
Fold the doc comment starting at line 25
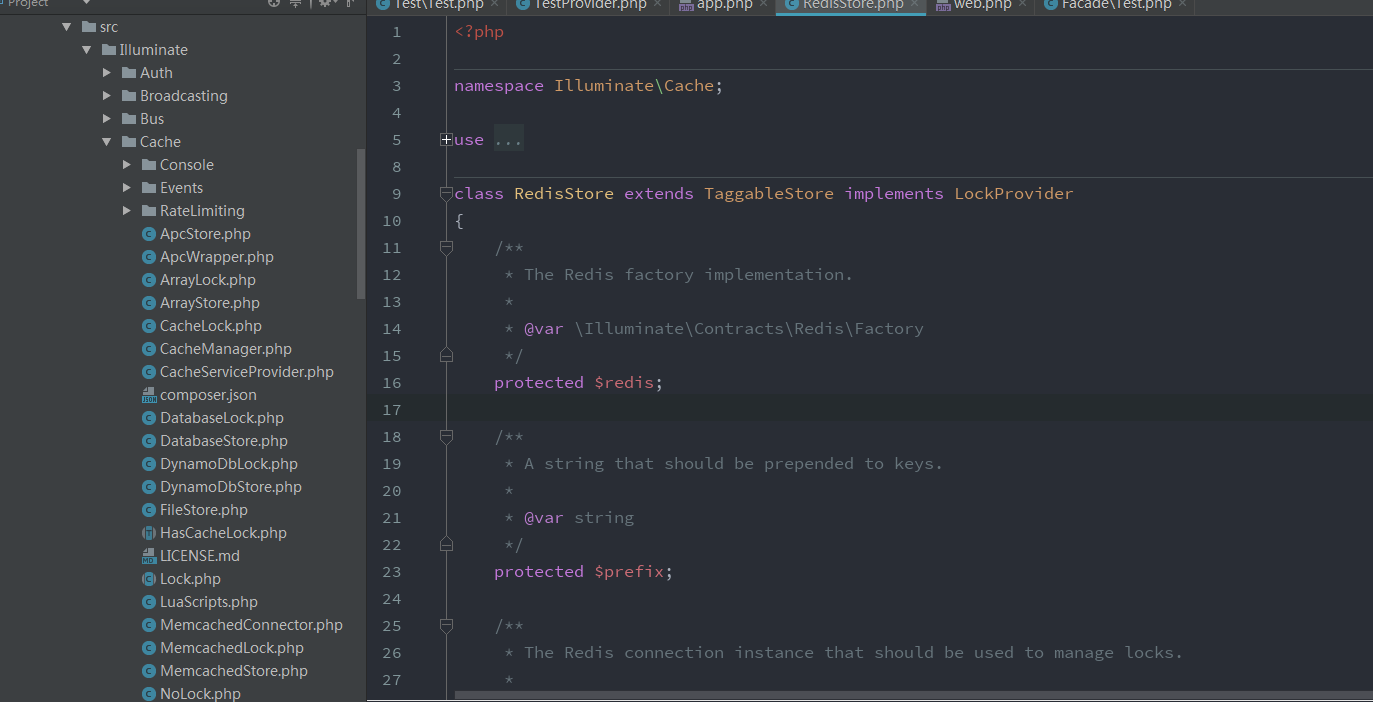(446, 626)
